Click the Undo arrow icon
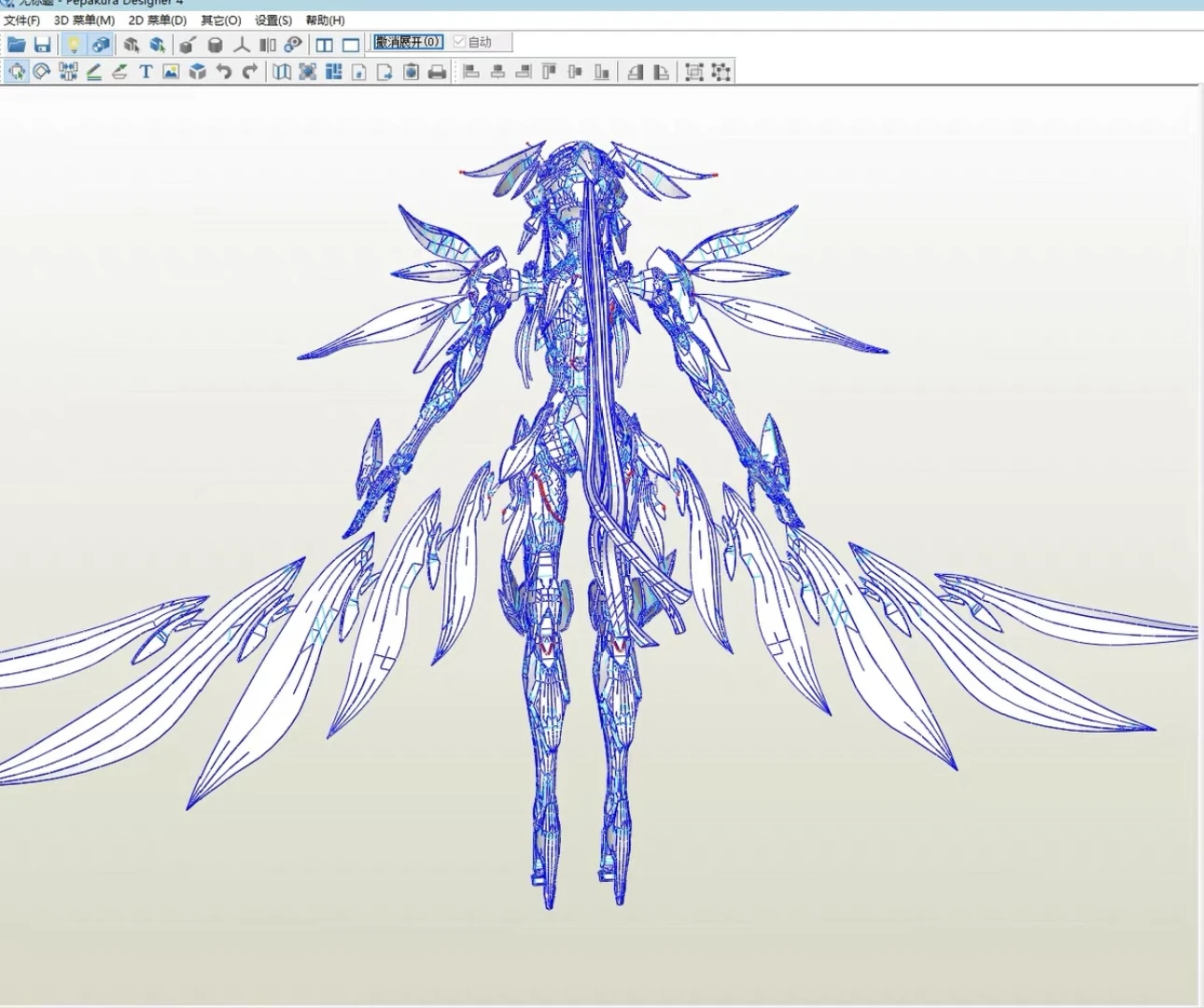Screen dimensions: 1204x1008 (223, 72)
